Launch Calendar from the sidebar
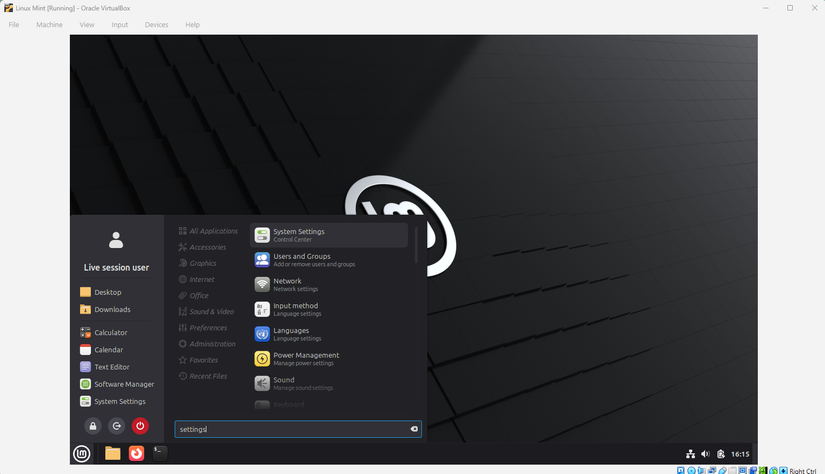Screen dimensions: 825x474 pyautogui.click(x=102, y=350)
